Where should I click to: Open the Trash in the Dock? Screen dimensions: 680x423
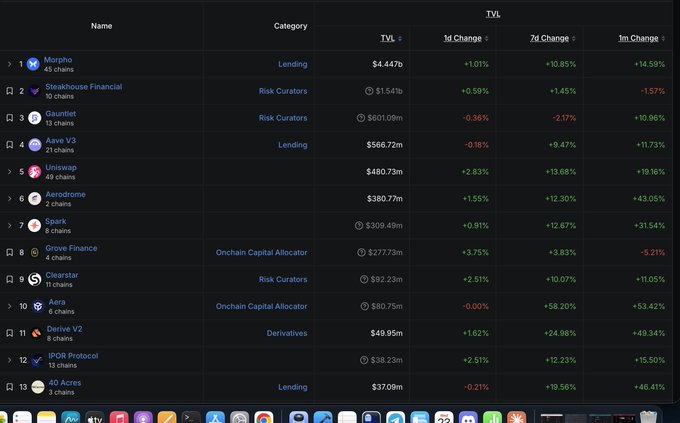coord(648,417)
